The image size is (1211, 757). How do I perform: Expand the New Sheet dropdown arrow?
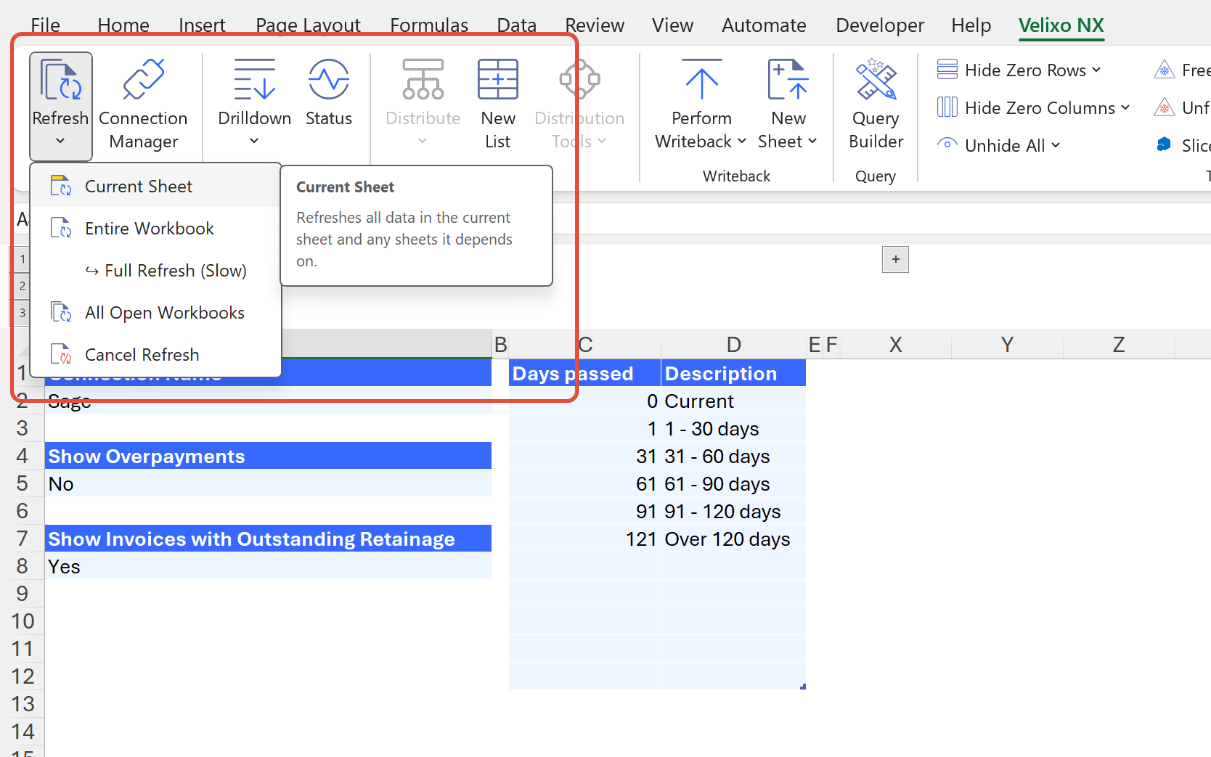click(812, 142)
